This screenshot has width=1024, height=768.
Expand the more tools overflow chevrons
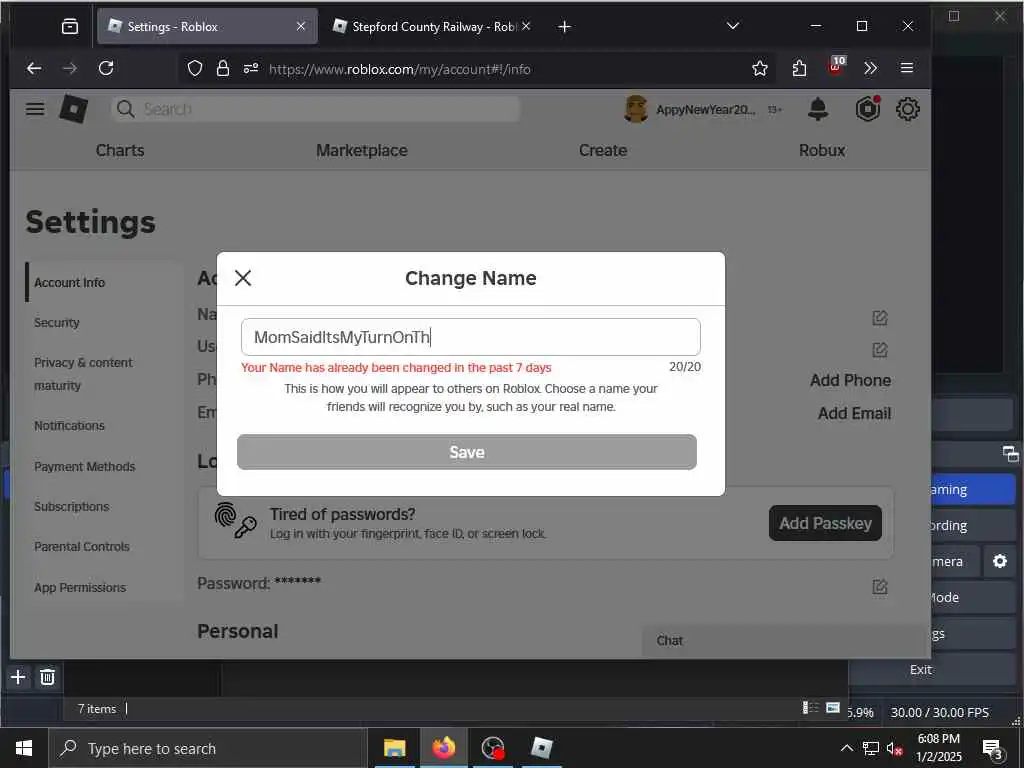click(870, 69)
